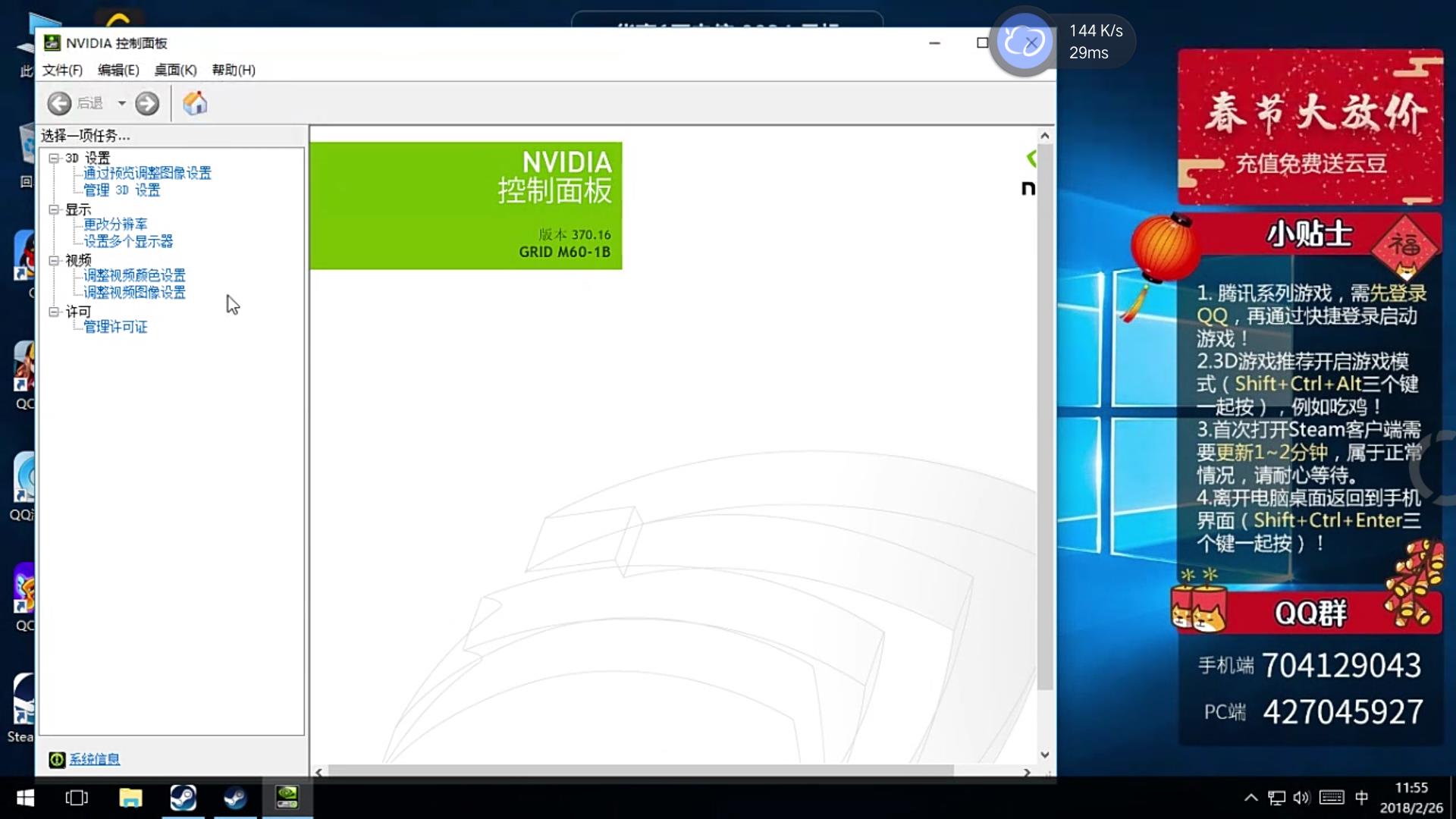Click the Forward arrow toolbar button
Viewport: 1456px width, 819px height.
point(147,103)
